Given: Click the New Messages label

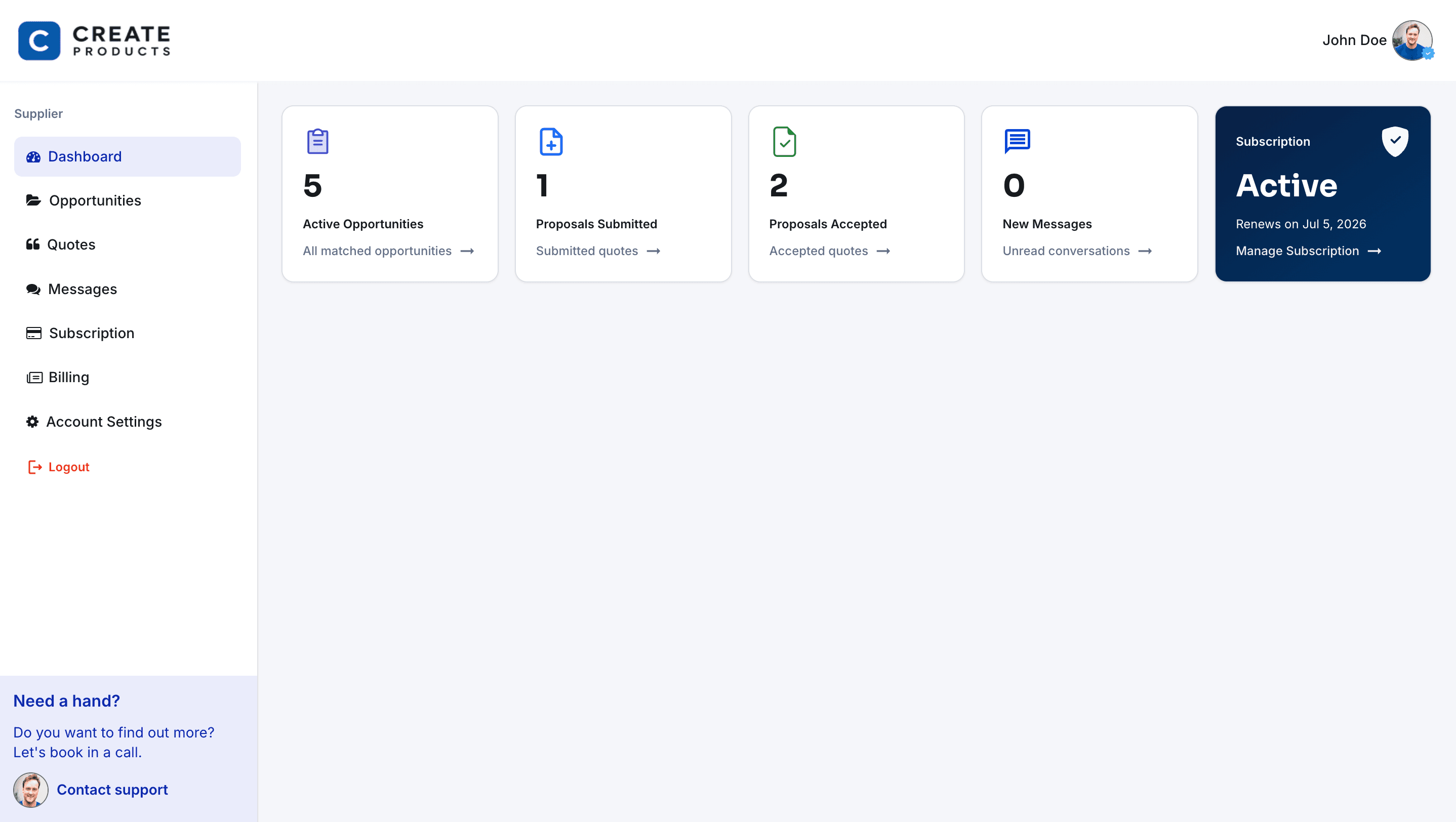Looking at the screenshot, I should (x=1047, y=224).
